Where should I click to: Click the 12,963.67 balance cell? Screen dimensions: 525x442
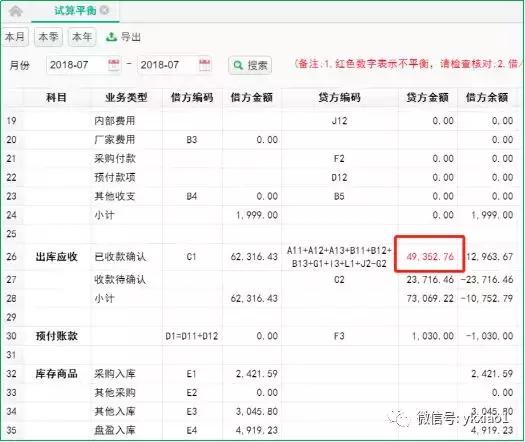click(490, 257)
